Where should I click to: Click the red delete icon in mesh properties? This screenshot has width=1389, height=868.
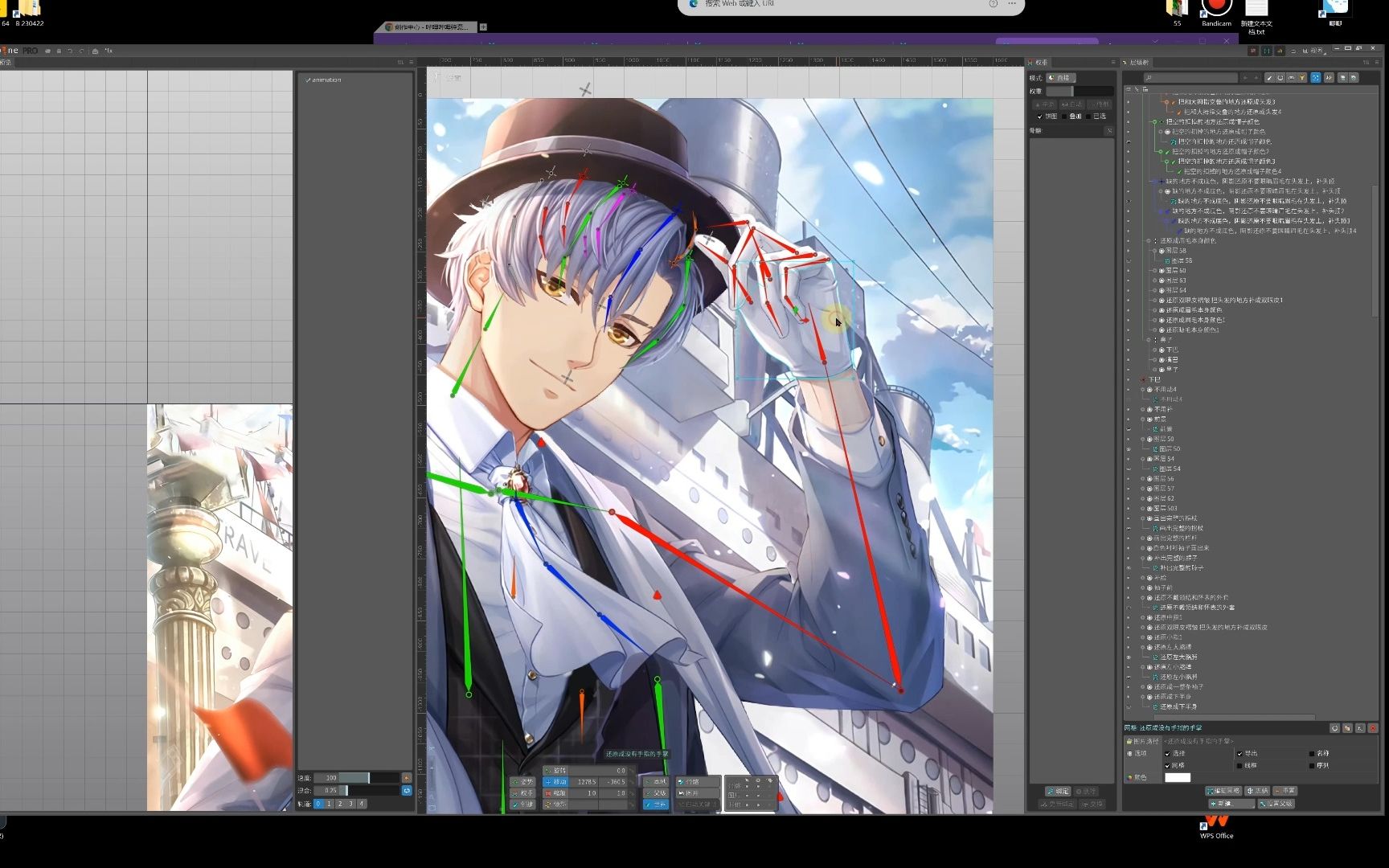click(x=1373, y=728)
